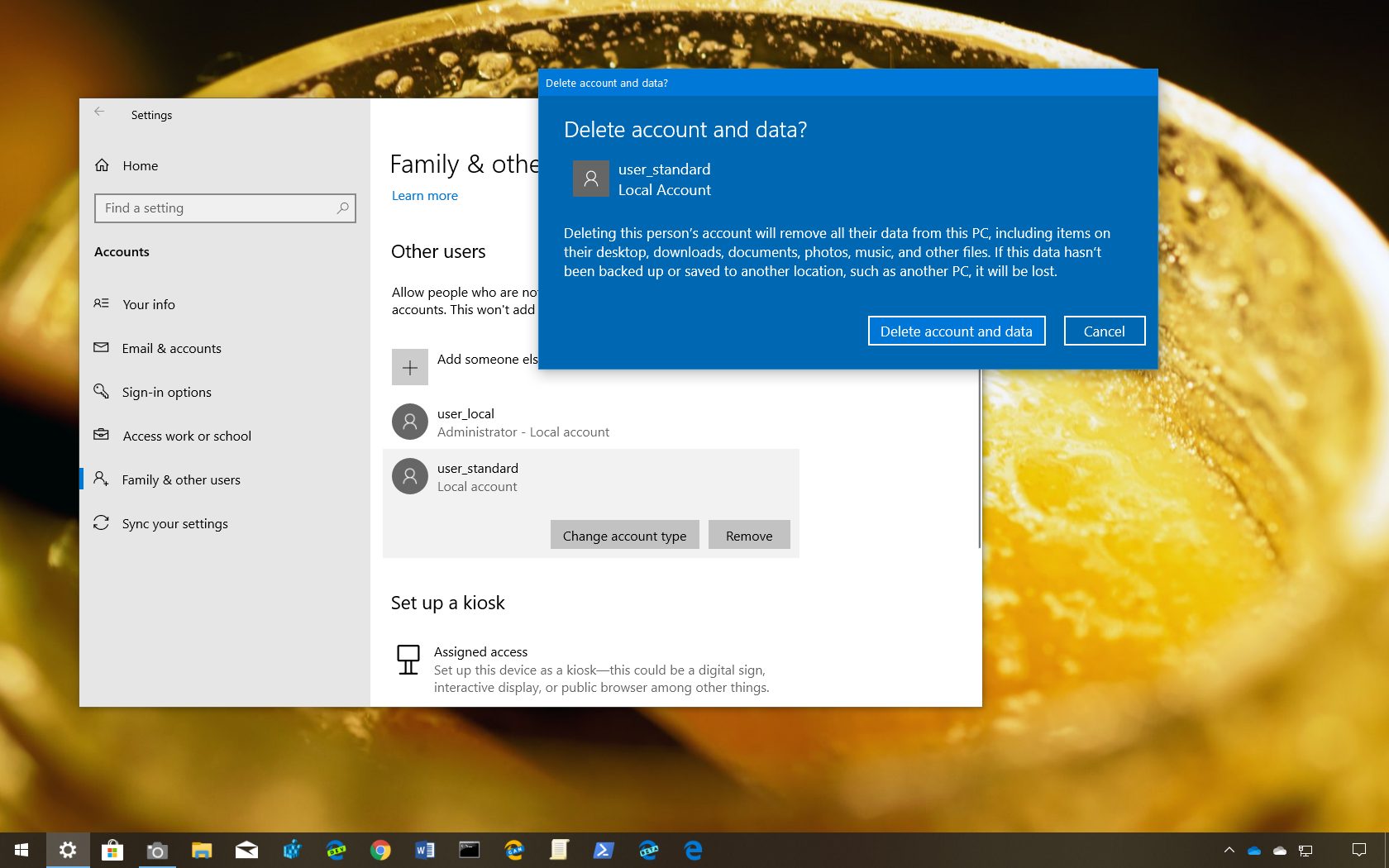The image size is (1389, 868).
Task: Open the Learn more link
Action: tap(424, 195)
